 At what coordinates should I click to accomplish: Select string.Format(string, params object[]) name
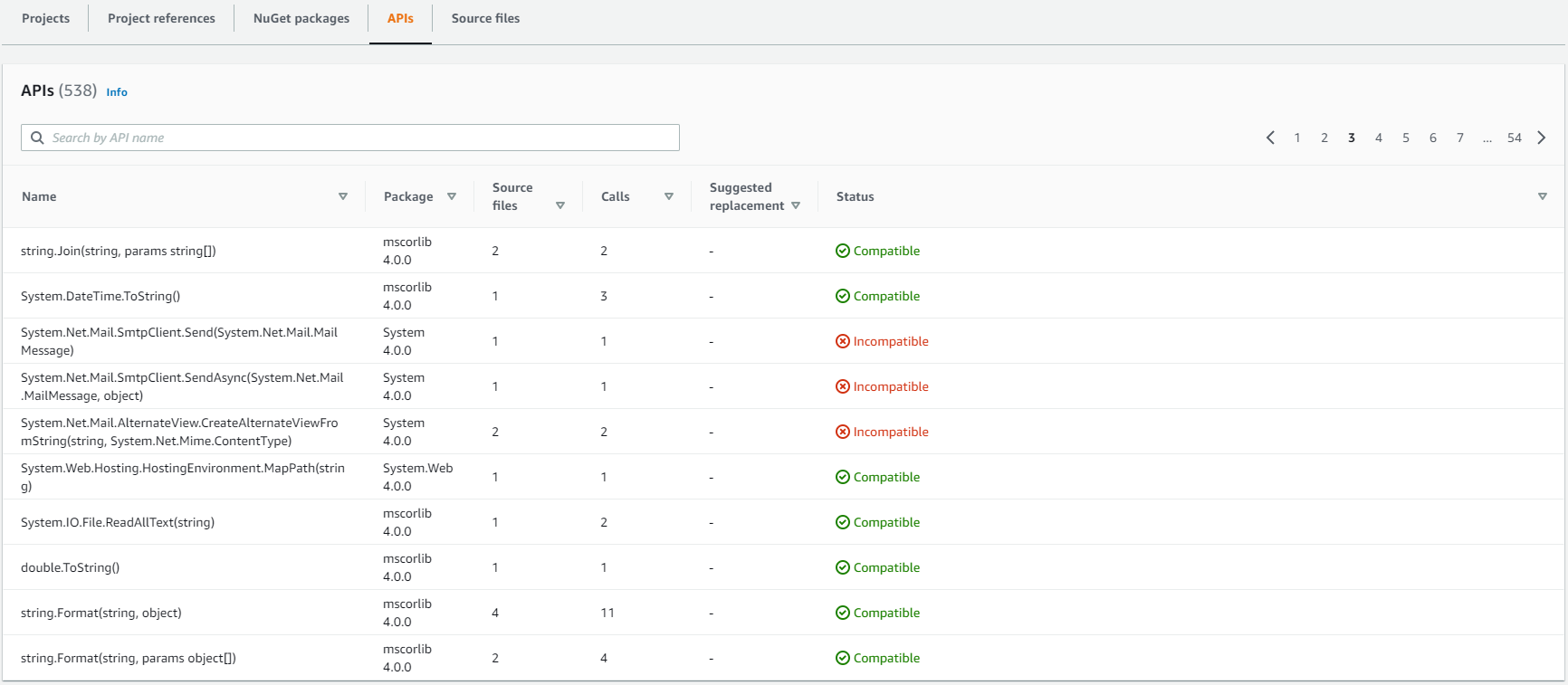coord(129,658)
